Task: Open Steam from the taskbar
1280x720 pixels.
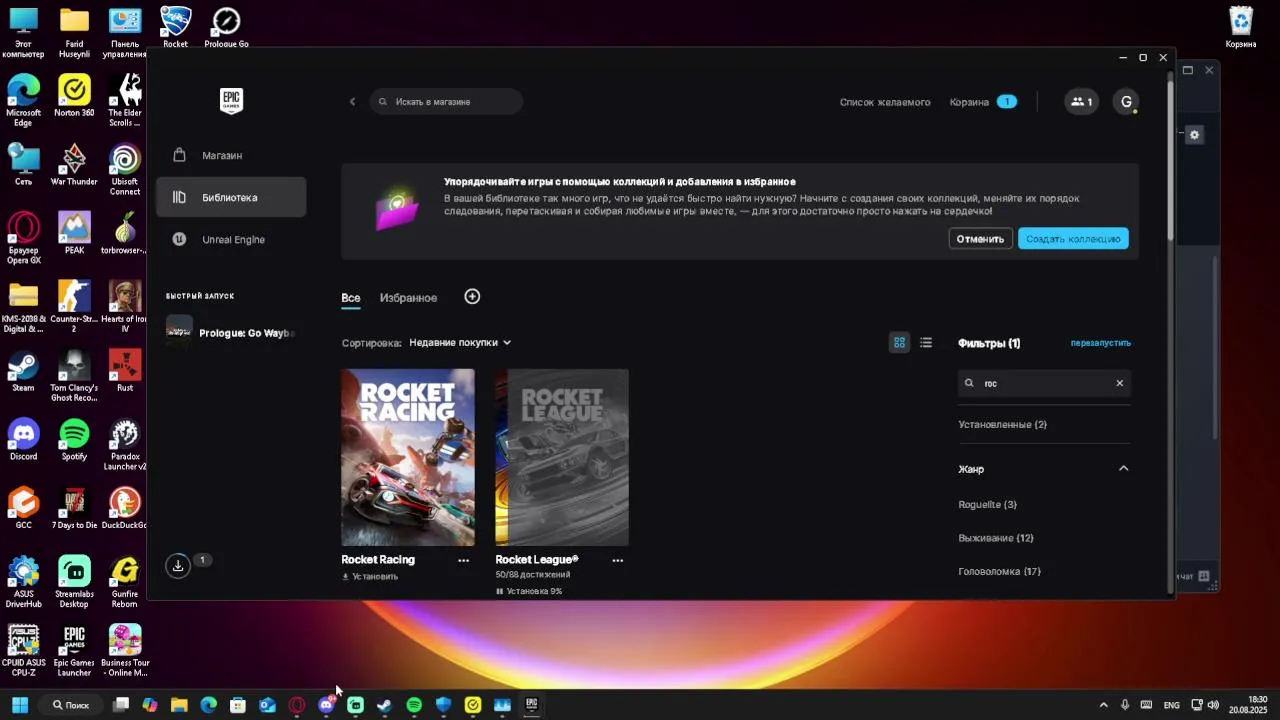Action: (x=384, y=705)
